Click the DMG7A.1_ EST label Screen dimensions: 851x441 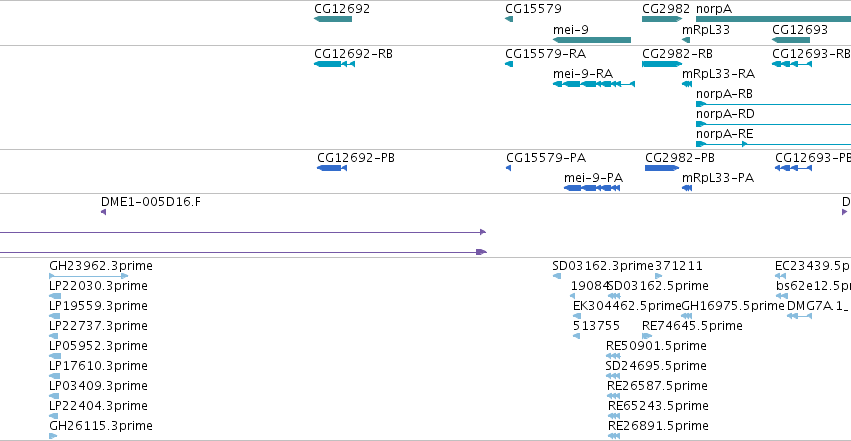[x=817, y=306]
